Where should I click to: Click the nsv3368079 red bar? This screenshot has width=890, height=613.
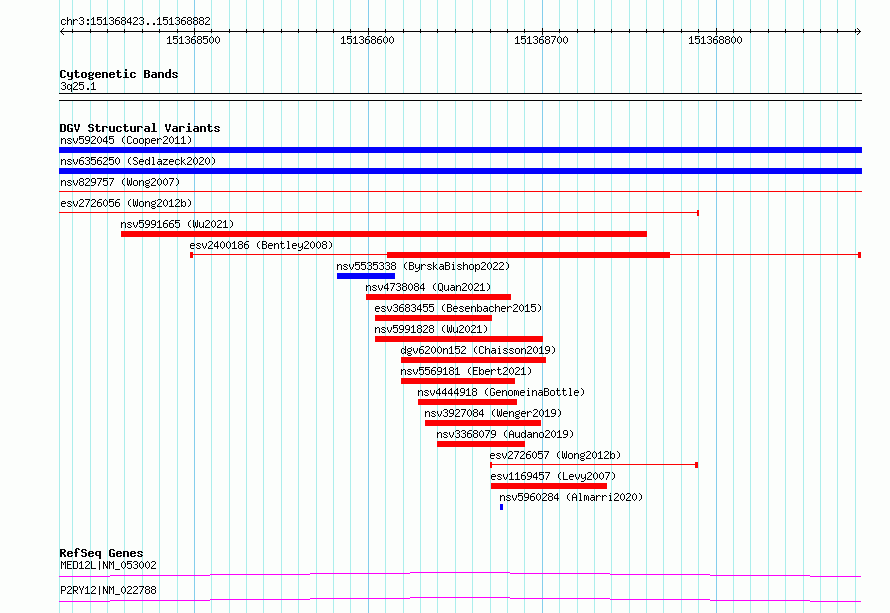click(481, 444)
